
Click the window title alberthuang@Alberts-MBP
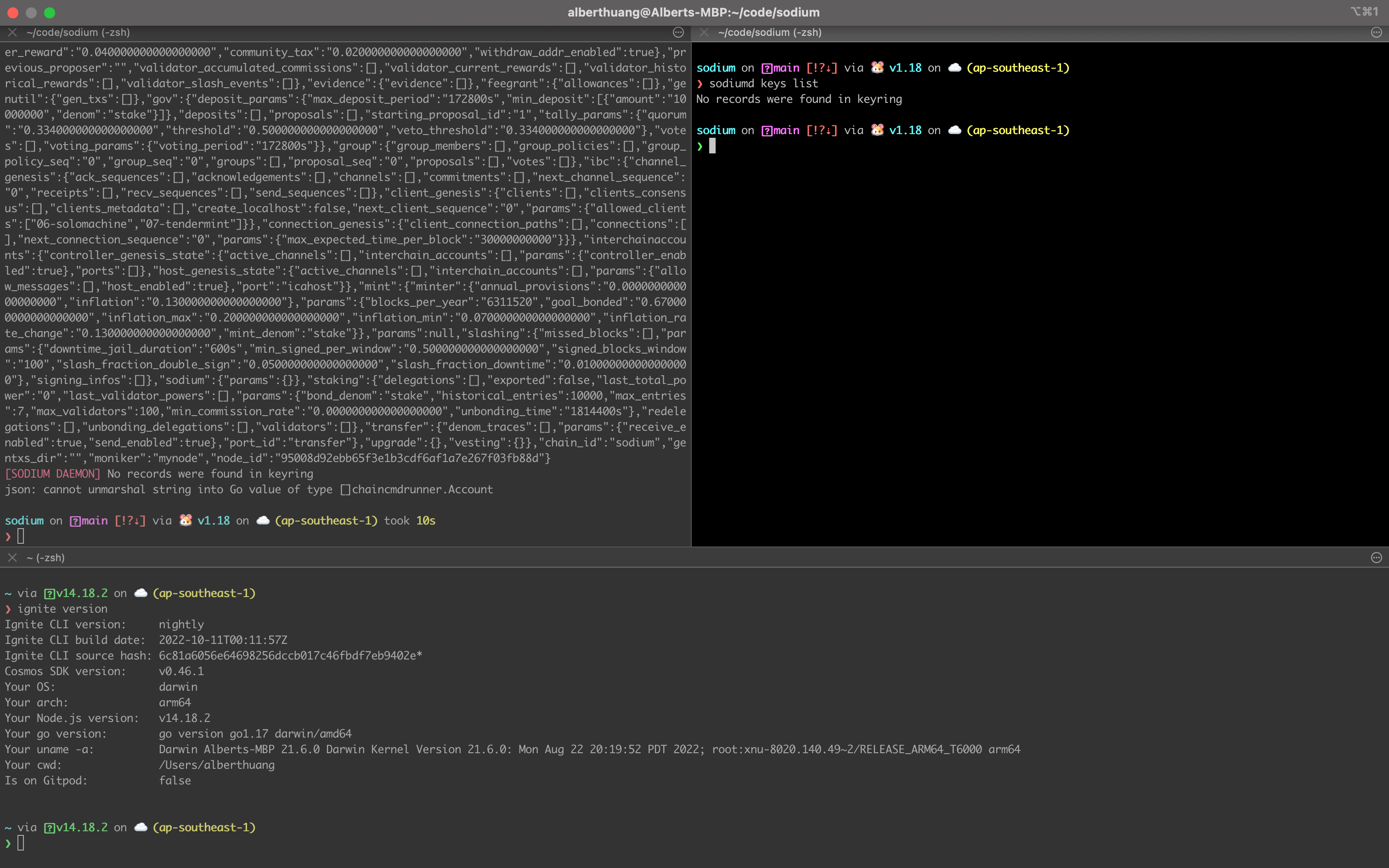(x=694, y=12)
